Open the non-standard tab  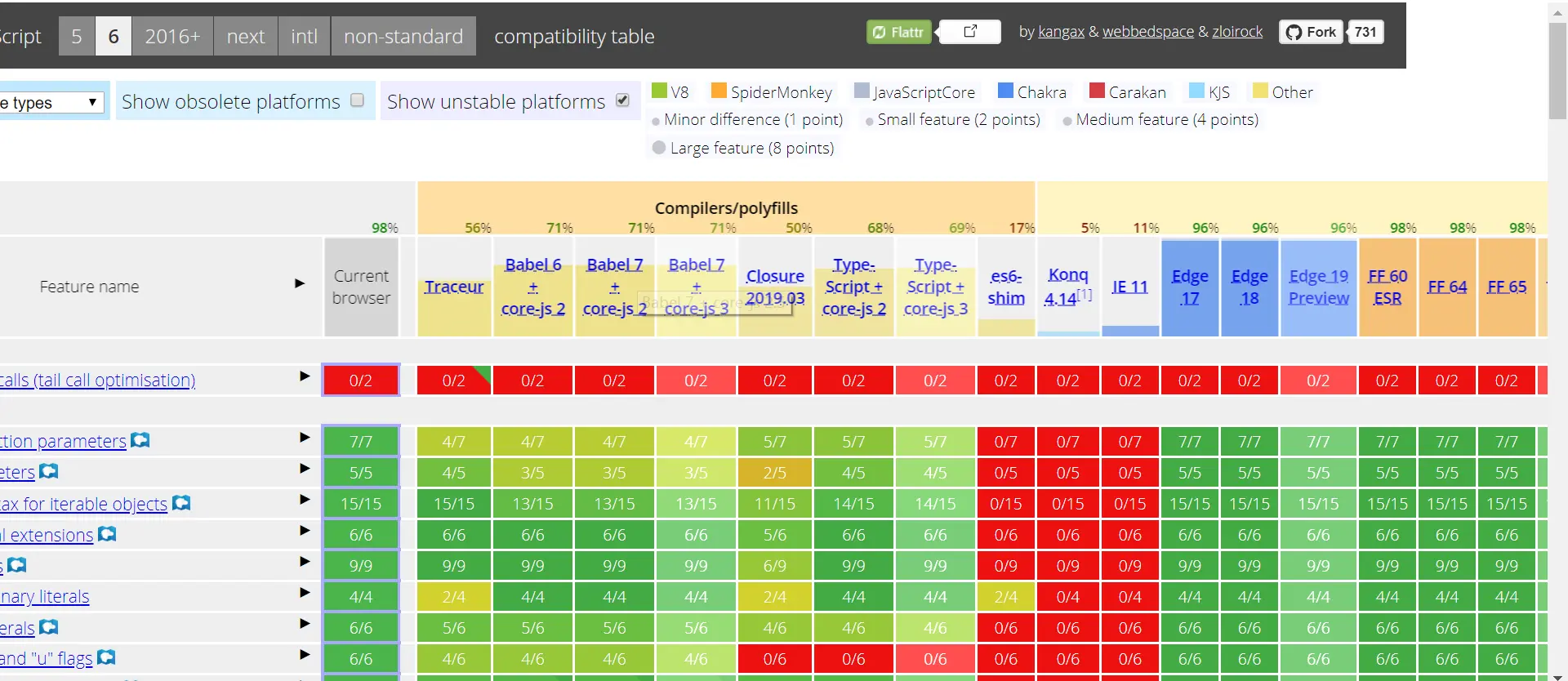[403, 36]
